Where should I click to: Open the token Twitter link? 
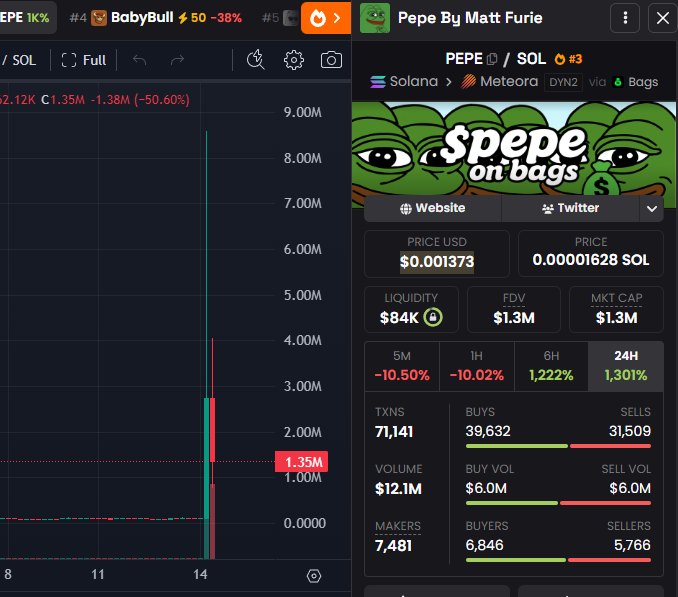tap(570, 208)
